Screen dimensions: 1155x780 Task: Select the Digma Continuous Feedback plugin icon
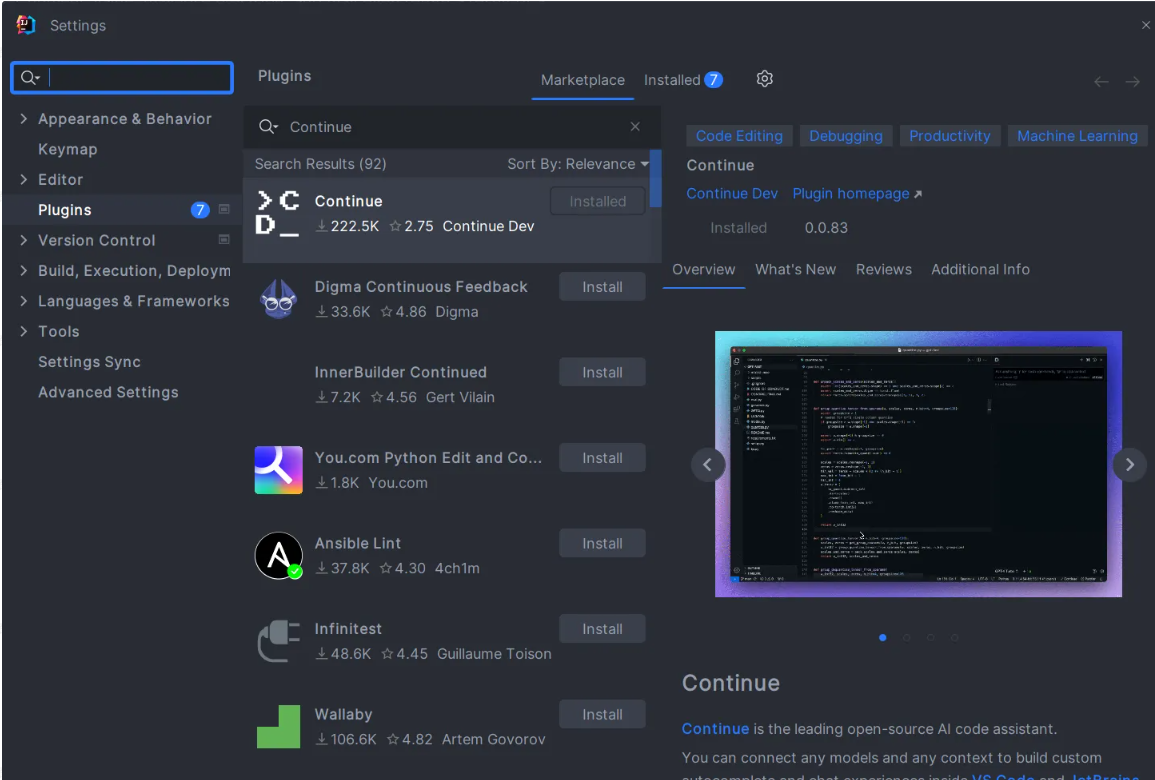(278, 299)
